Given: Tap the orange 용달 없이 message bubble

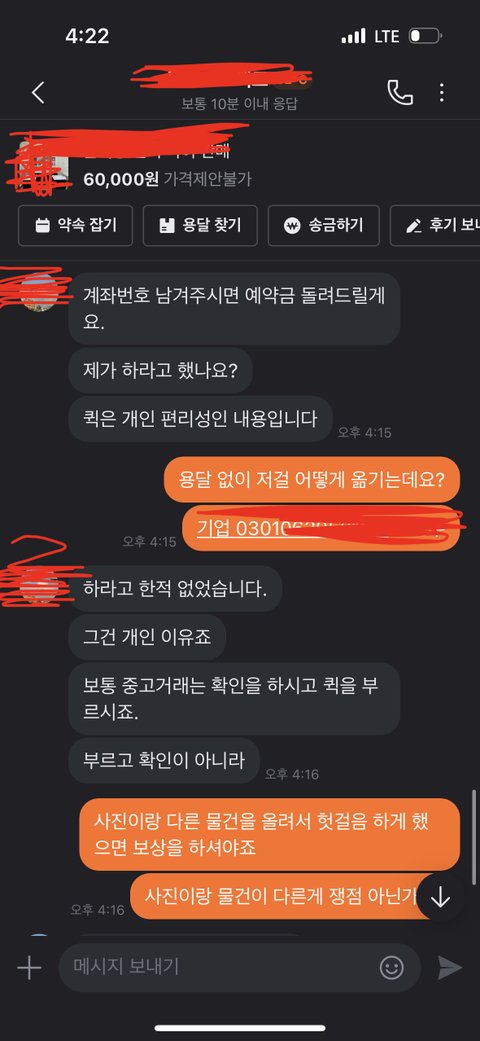Looking at the screenshot, I should (311, 479).
